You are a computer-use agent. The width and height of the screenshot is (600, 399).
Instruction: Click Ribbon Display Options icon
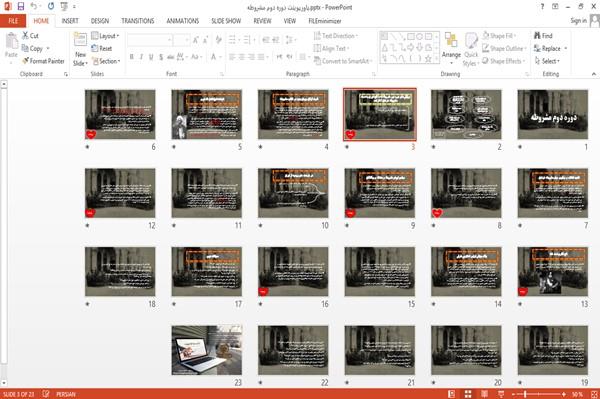coord(555,7)
